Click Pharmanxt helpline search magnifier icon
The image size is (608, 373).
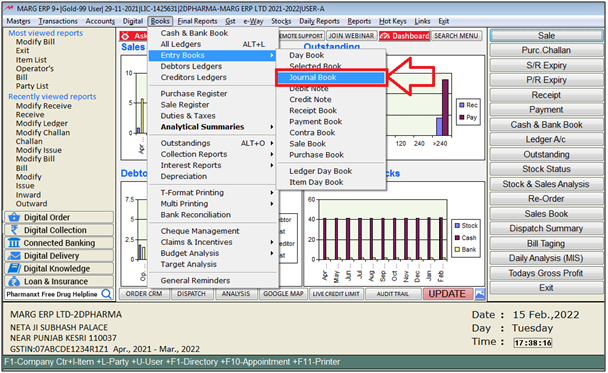pyautogui.click(x=106, y=294)
